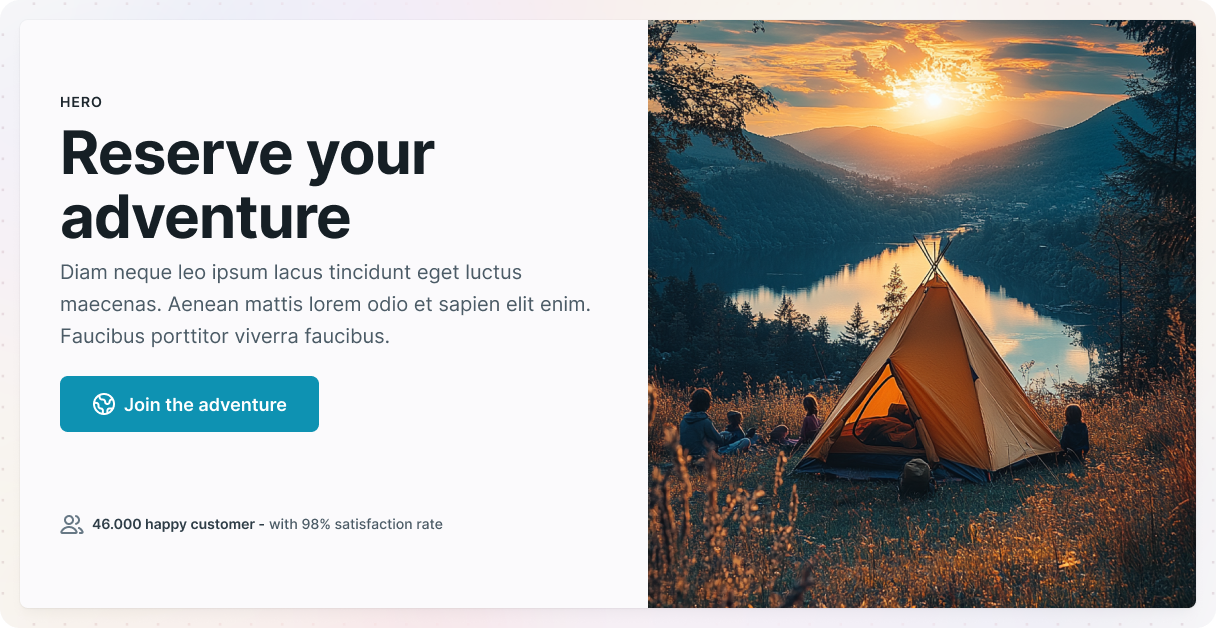Click the 46.000 happy customer text
The height and width of the screenshot is (628, 1216).
pos(178,524)
